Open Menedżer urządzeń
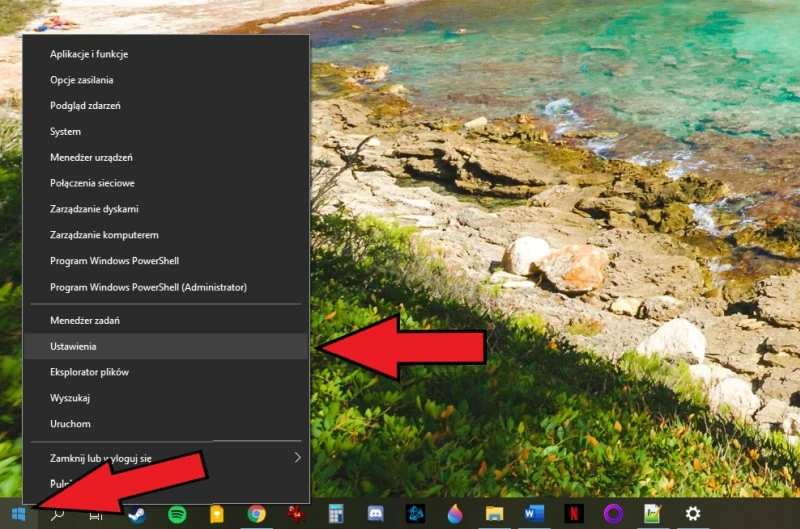 (166, 158)
